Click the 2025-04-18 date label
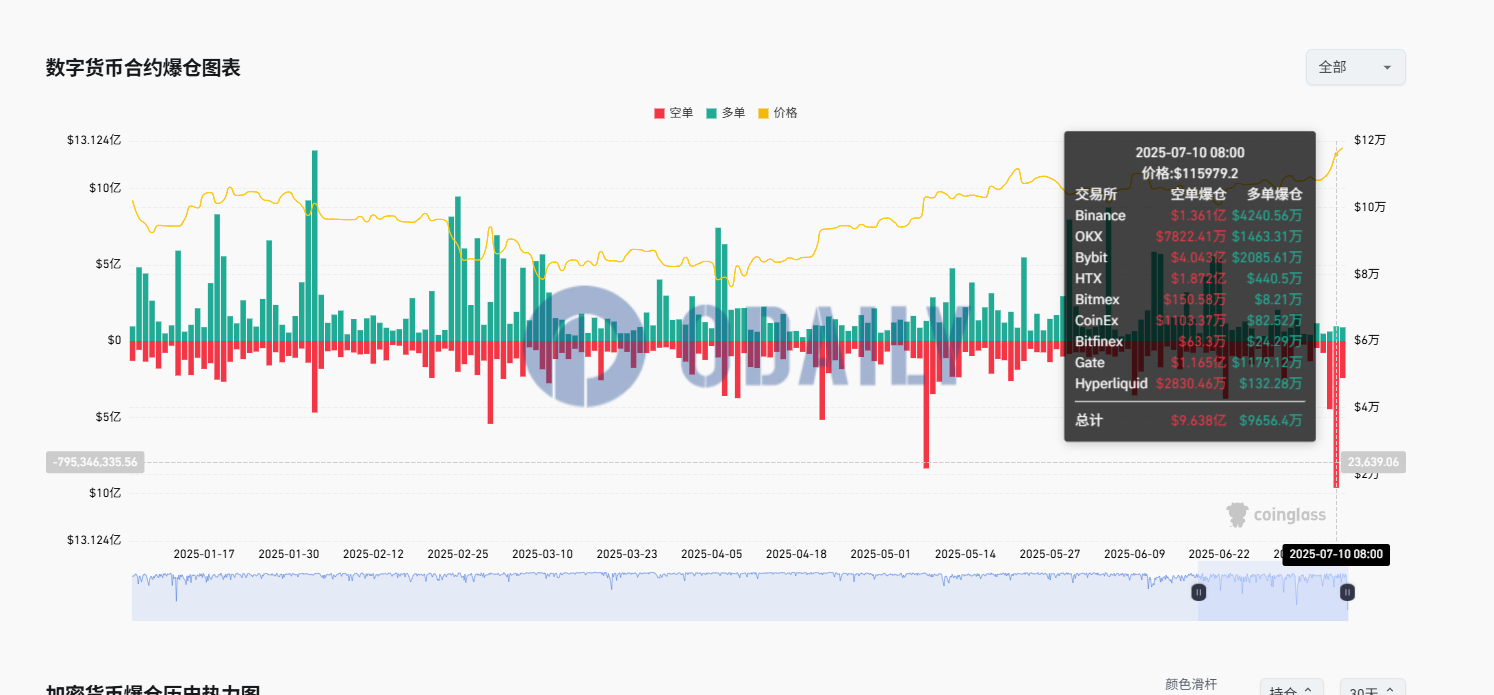This screenshot has height=695, width=1494. [x=796, y=554]
